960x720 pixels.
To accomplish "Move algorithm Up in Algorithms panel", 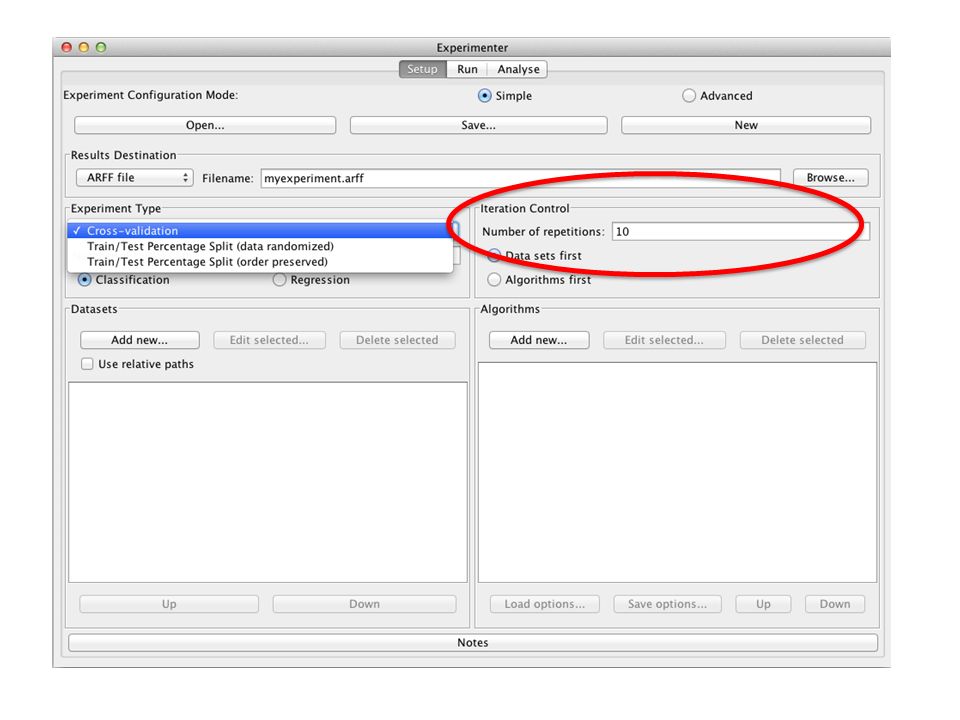I will pos(763,604).
